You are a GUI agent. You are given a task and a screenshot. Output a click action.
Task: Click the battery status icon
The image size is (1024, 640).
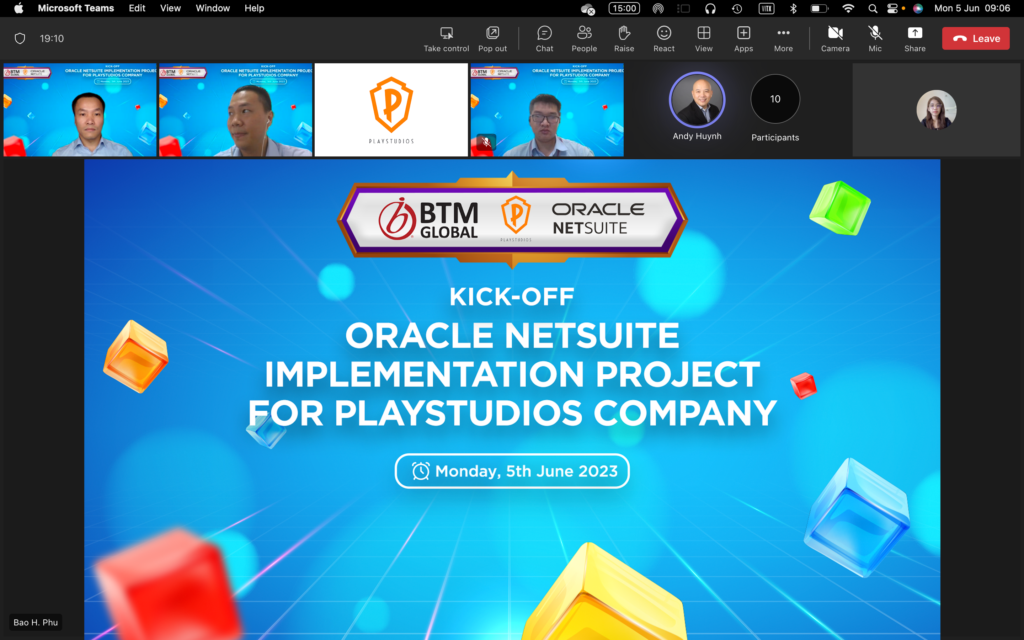819,8
